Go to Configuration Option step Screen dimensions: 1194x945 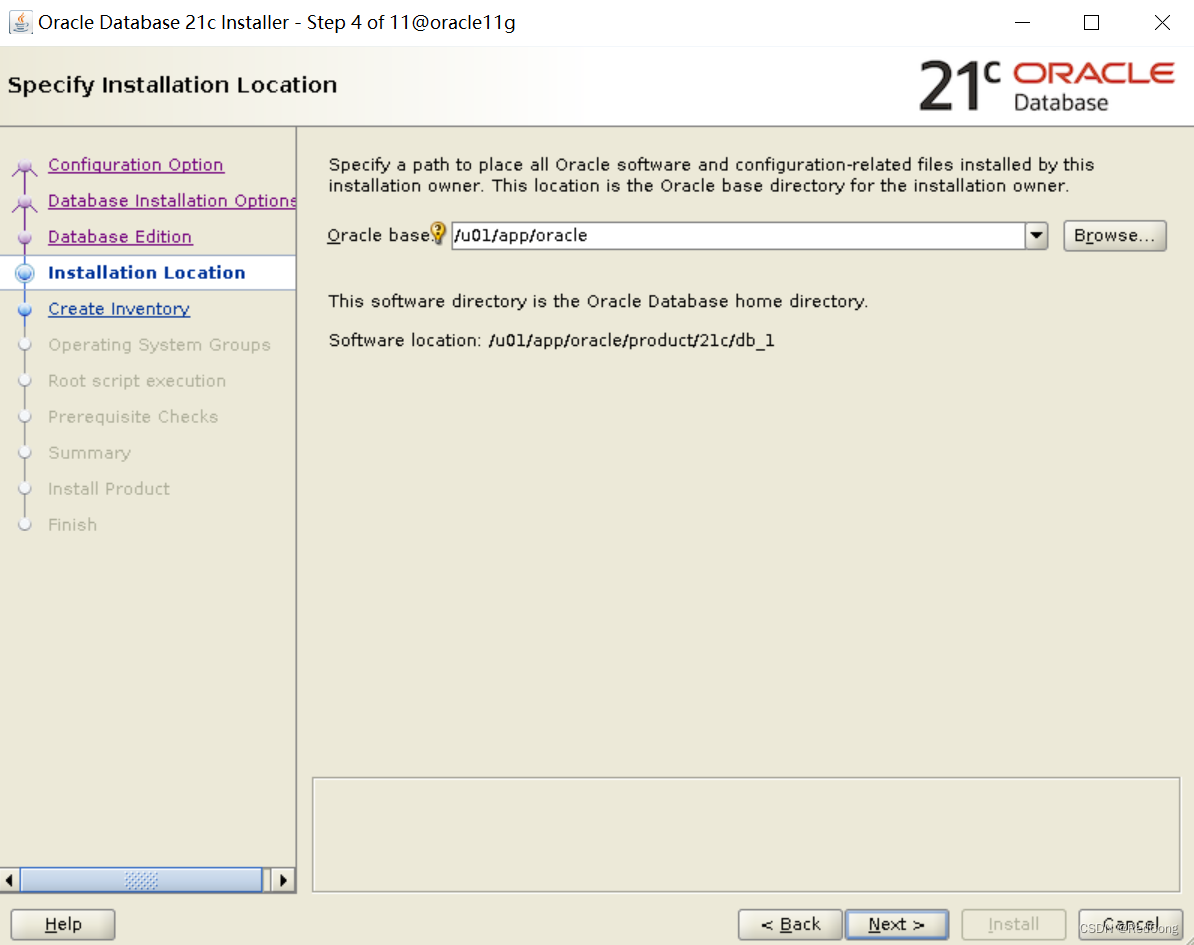(x=136, y=164)
